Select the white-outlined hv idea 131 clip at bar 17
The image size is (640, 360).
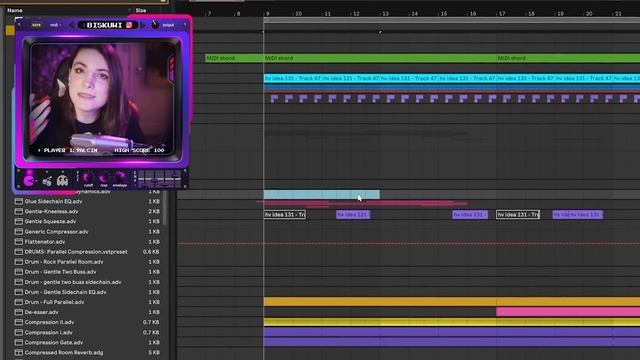[x=518, y=215]
